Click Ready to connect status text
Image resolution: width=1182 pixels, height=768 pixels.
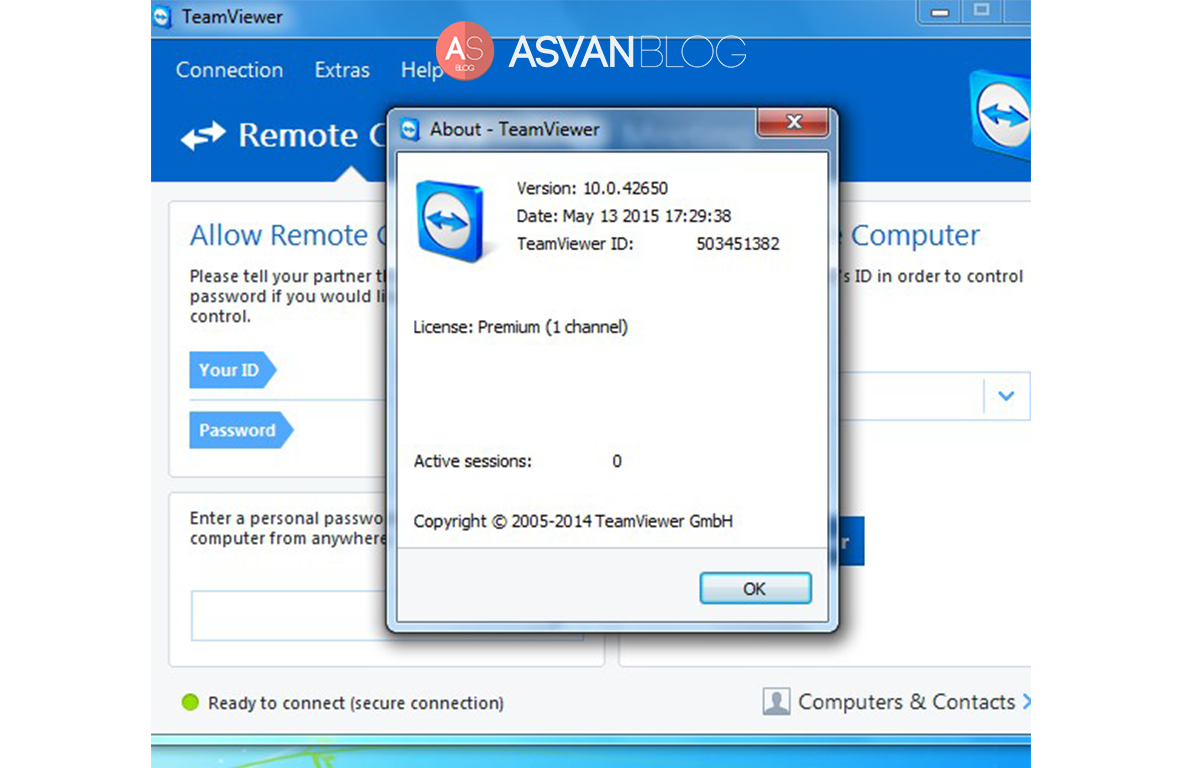point(356,703)
